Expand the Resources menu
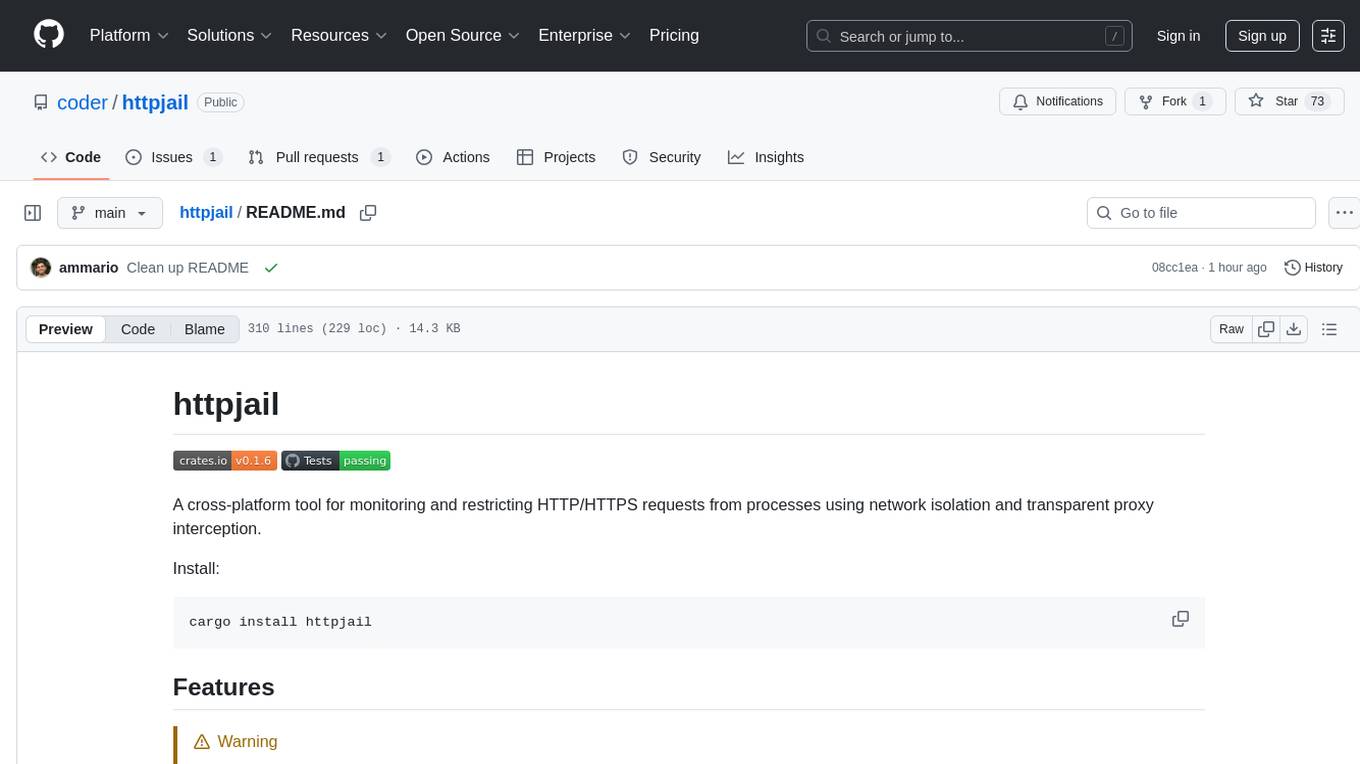1360x764 pixels. point(339,35)
